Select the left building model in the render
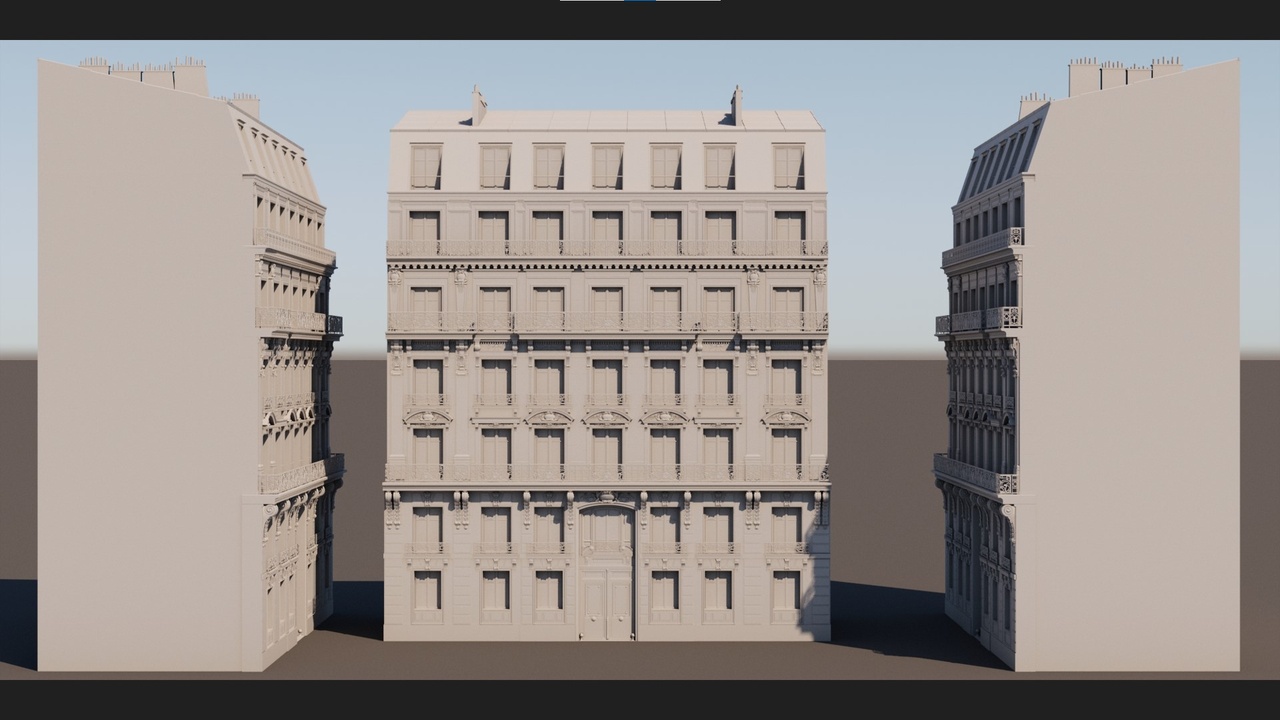 (190, 365)
